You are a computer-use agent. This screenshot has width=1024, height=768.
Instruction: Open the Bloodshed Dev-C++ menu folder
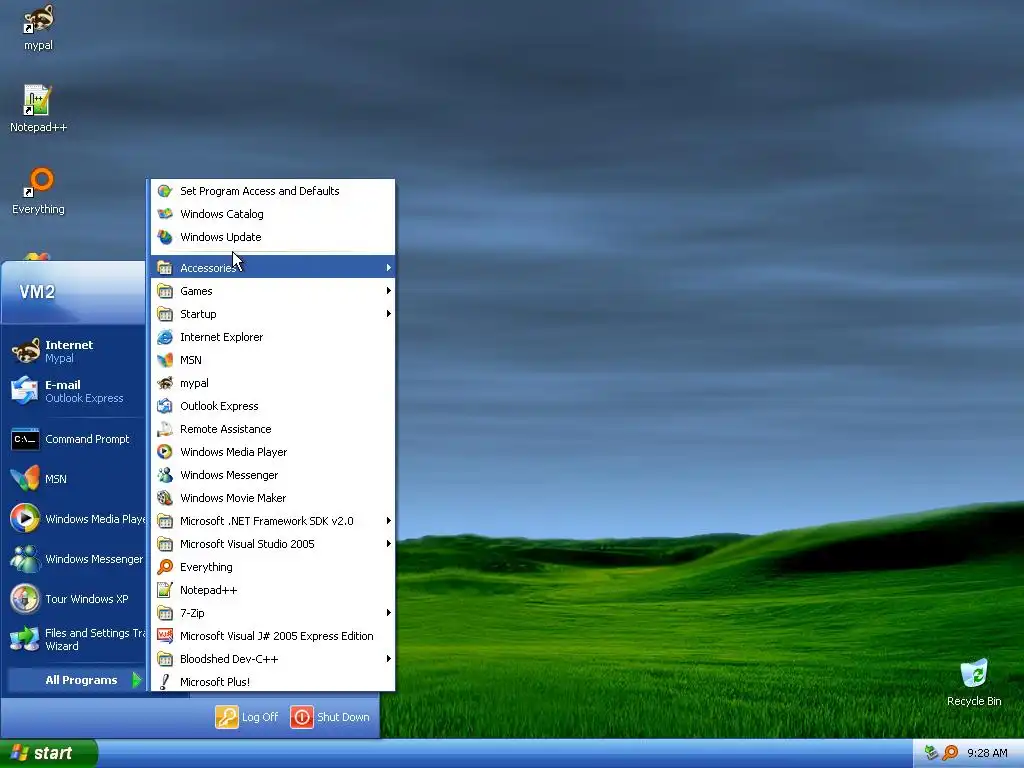(x=273, y=658)
